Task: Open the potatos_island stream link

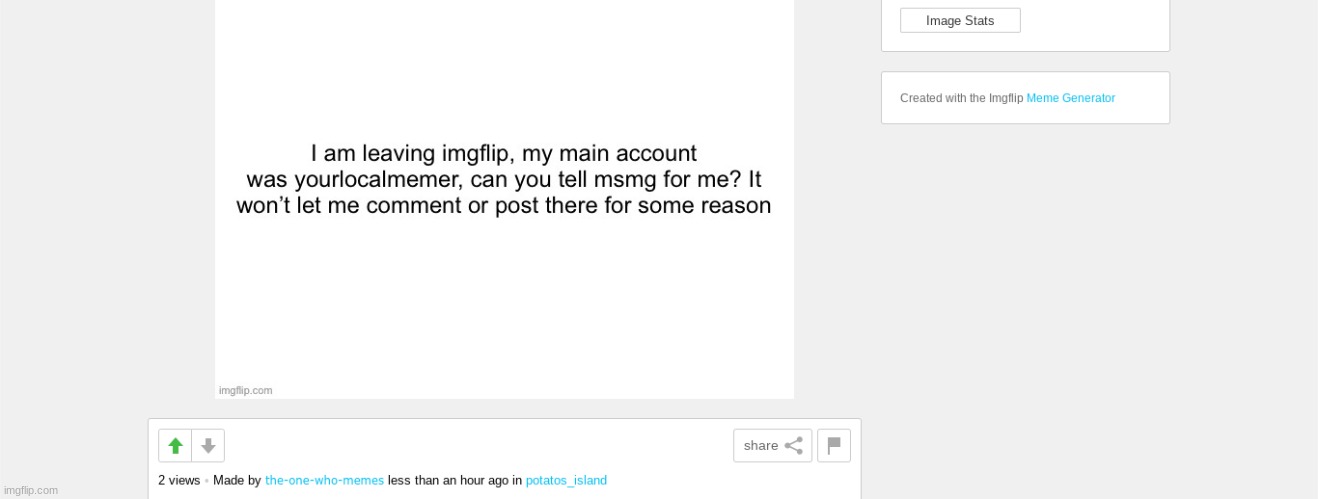Action: coord(566,481)
